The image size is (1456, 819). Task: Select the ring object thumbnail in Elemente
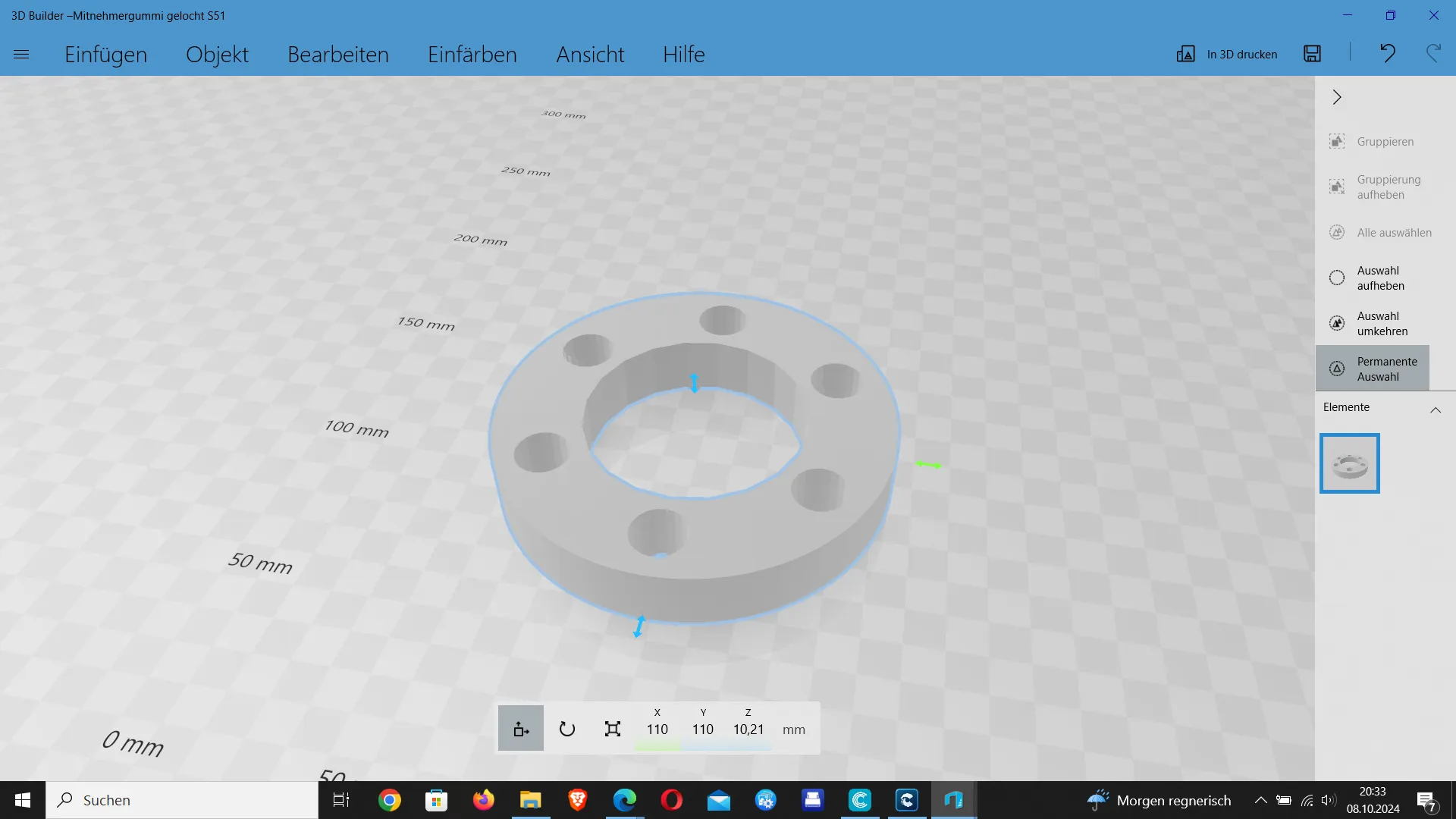[1349, 463]
